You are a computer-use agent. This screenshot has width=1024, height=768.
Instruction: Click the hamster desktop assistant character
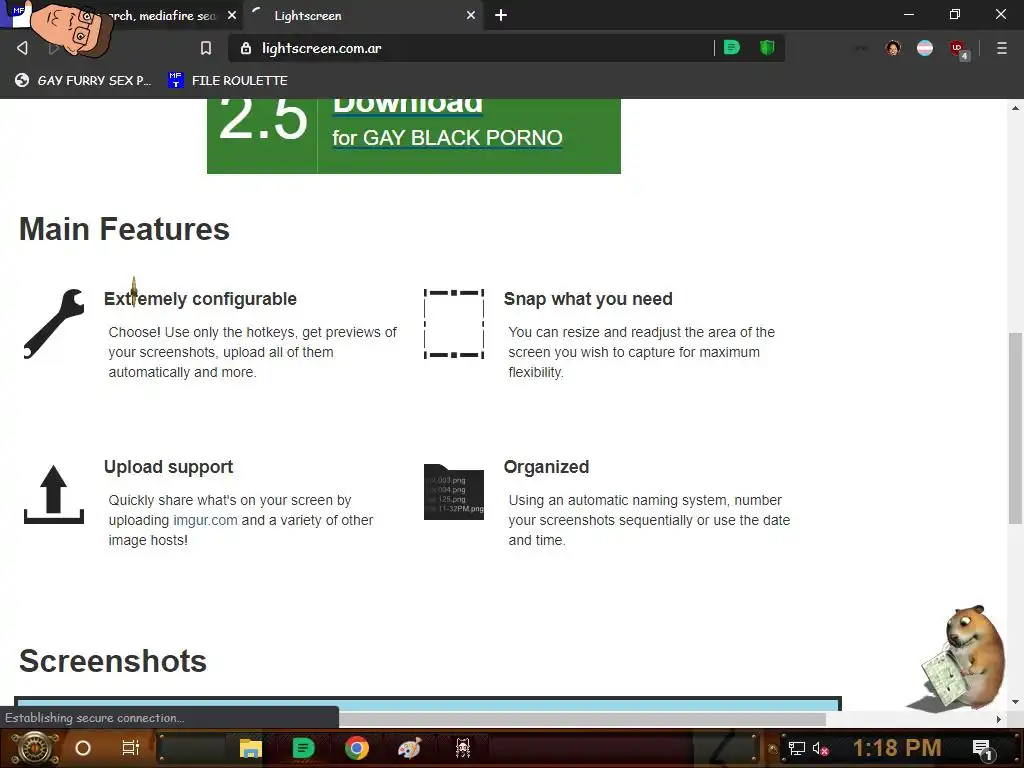tap(960, 656)
